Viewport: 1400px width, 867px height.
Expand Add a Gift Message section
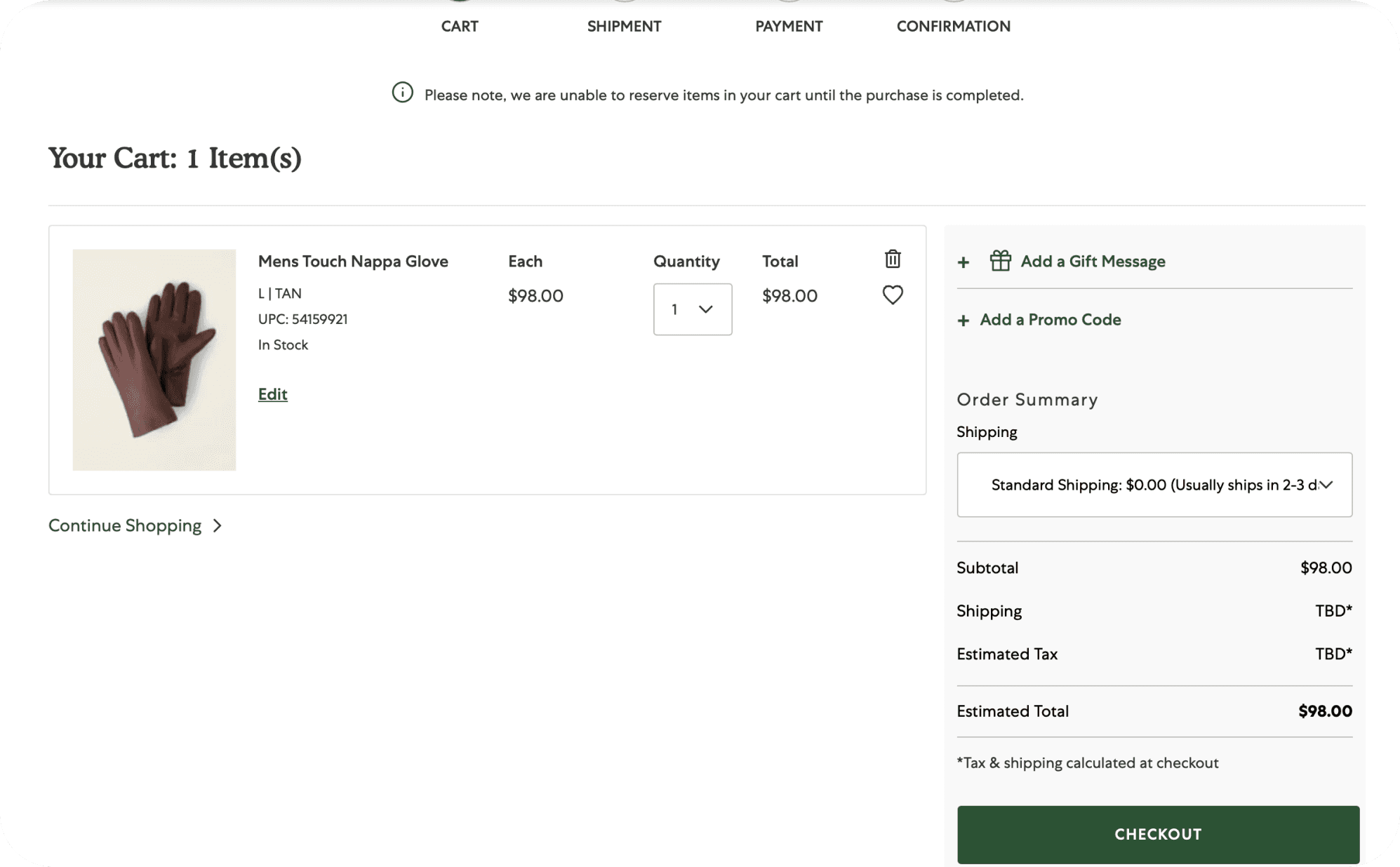(x=1092, y=262)
